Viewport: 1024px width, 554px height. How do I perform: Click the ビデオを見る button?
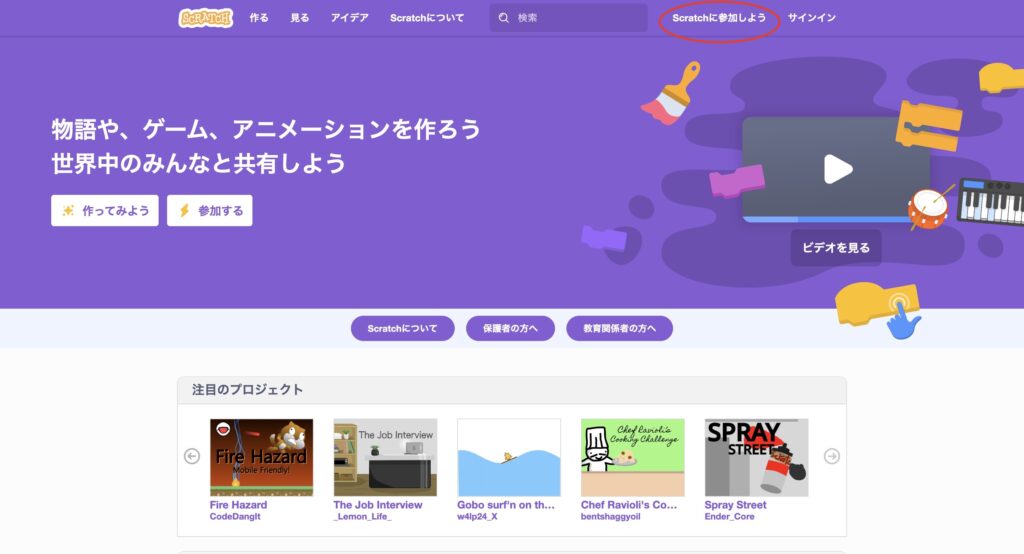point(836,248)
